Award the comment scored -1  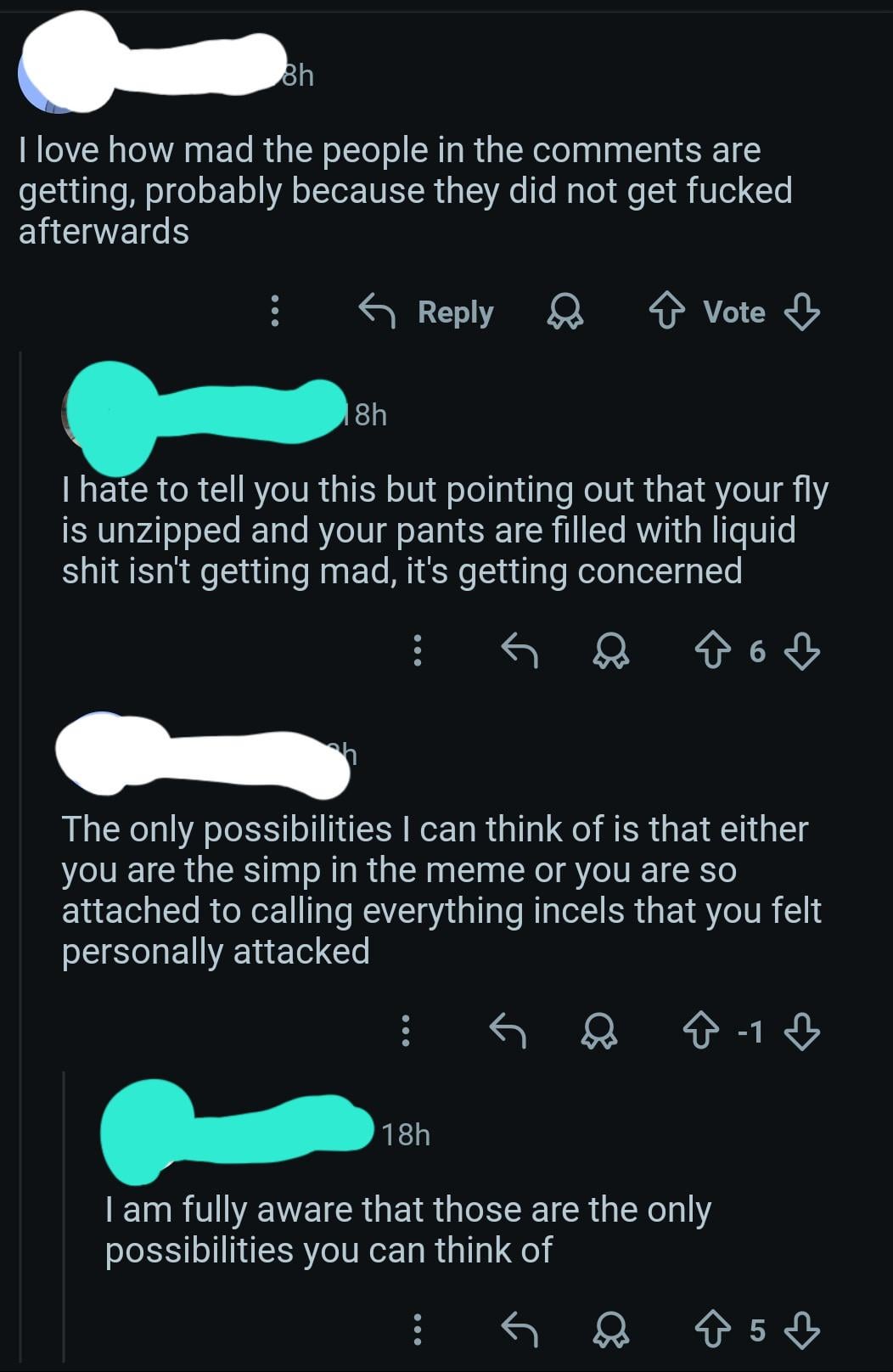(599, 1032)
